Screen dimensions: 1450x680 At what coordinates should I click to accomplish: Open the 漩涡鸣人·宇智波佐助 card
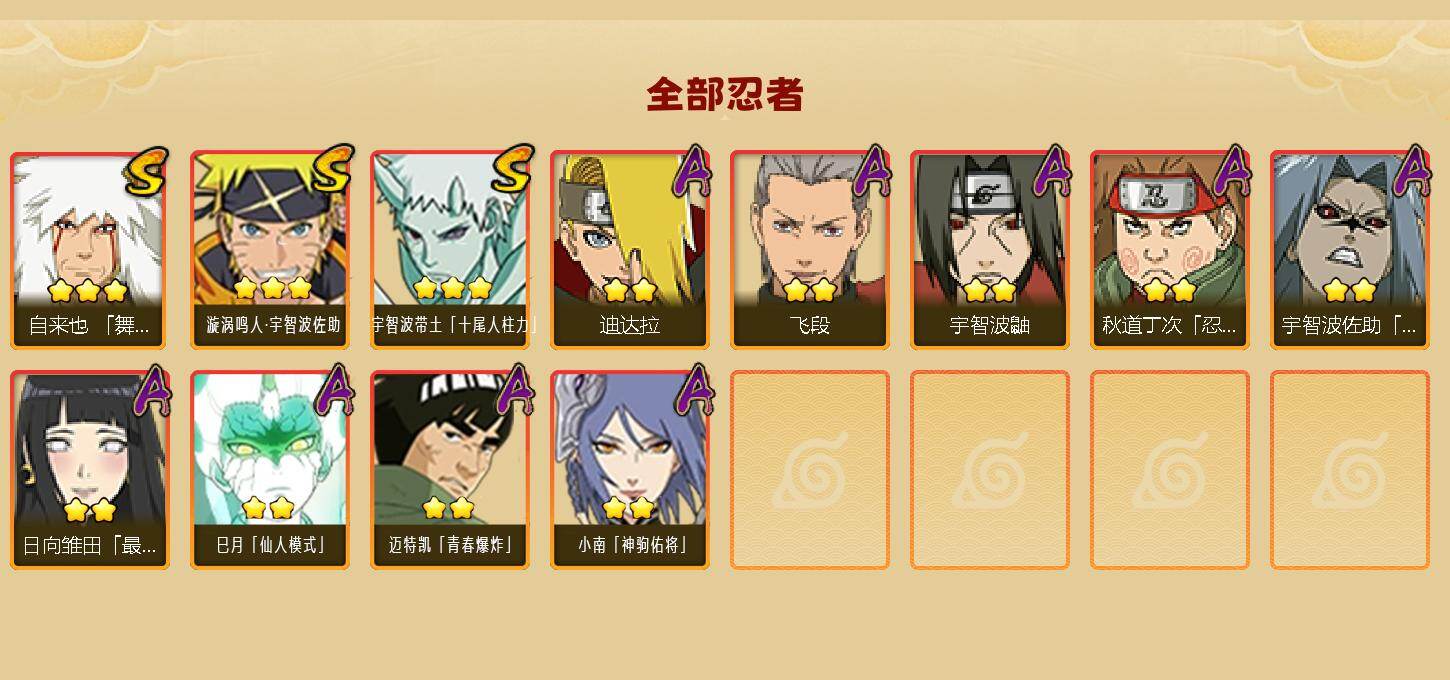click(x=270, y=250)
